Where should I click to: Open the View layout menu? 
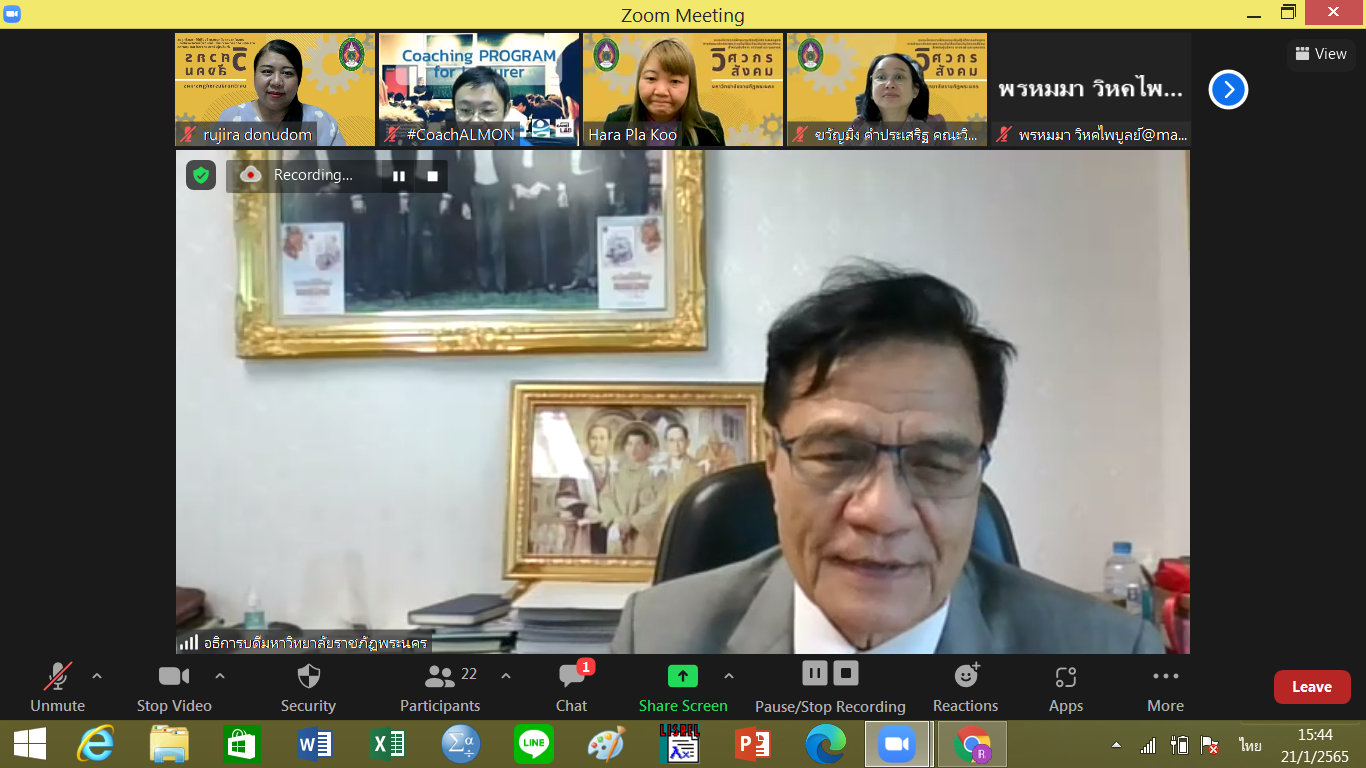click(1321, 54)
